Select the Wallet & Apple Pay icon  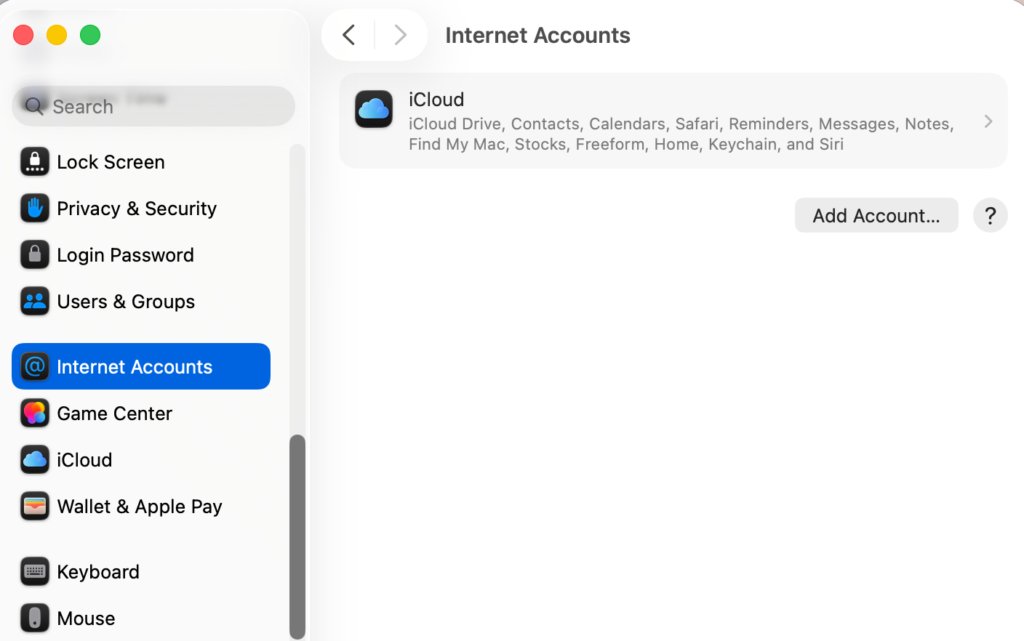click(x=34, y=506)
